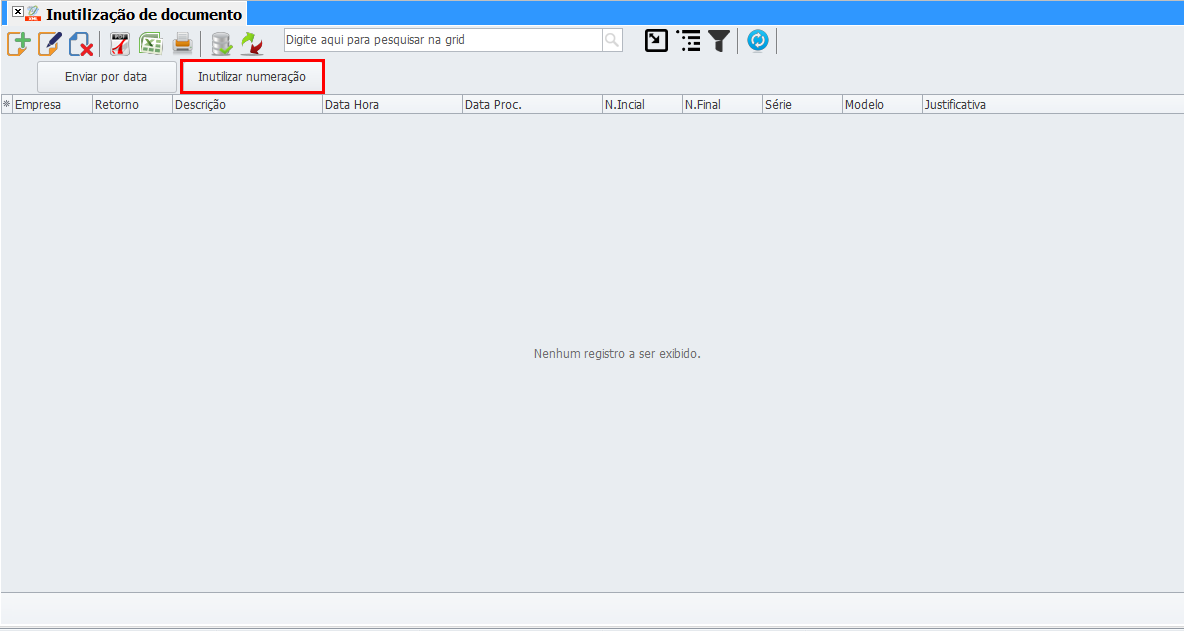The image size is (1184, 631).
Task: Click the magnifier search icon
Action: (611, 40)
